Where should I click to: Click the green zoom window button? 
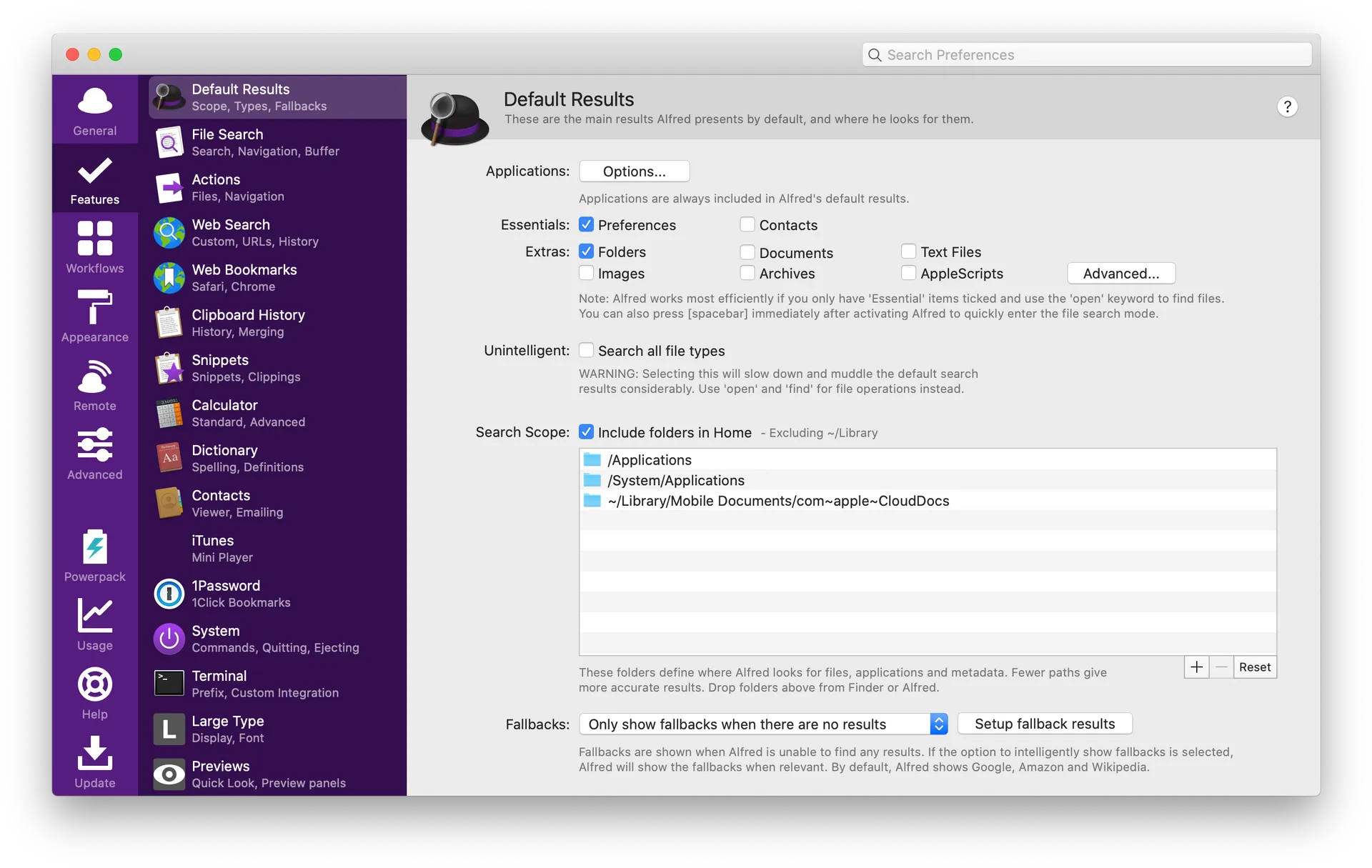116,54
